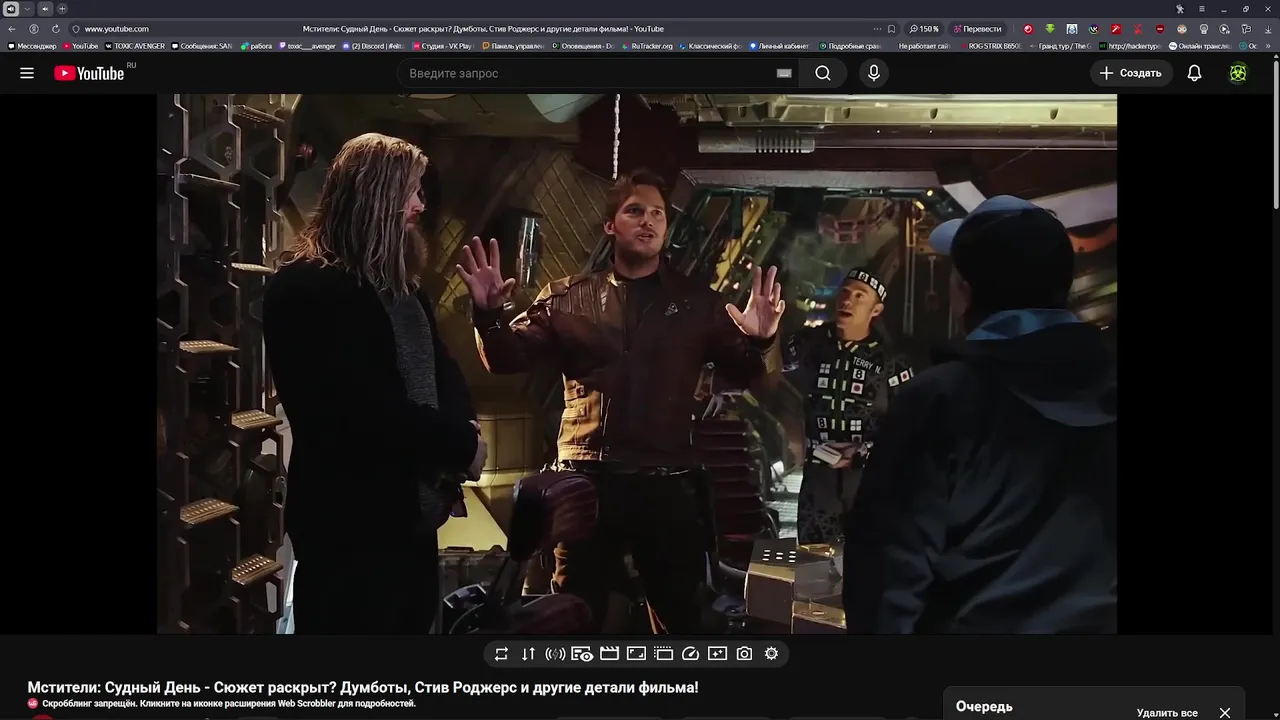Open the YouTube hamburger guide menu
1280x720 pixels.
coord(27,73)
